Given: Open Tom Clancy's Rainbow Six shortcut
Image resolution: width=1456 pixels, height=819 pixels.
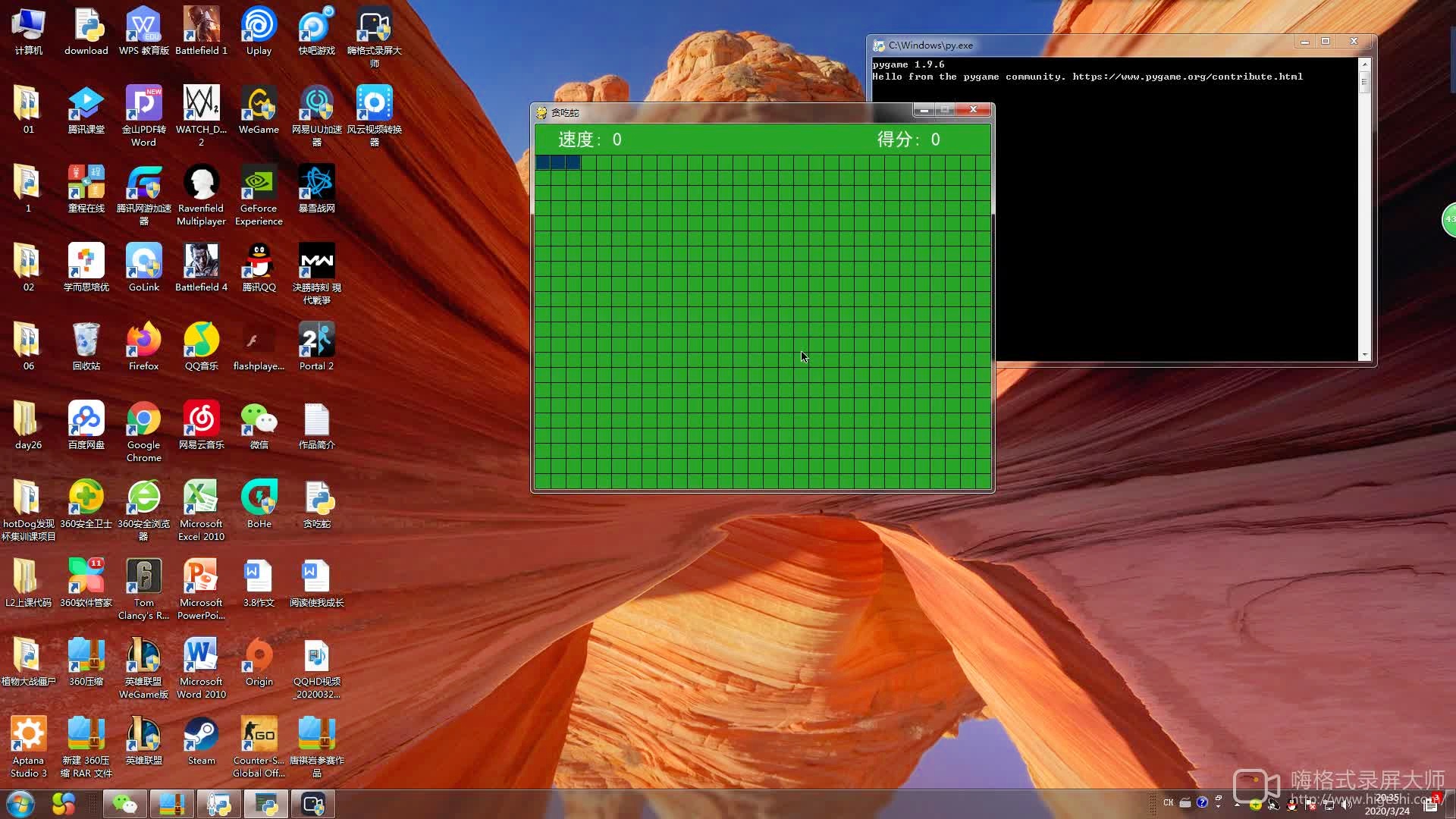Looking at the screenshot, I should click(143, 588).
